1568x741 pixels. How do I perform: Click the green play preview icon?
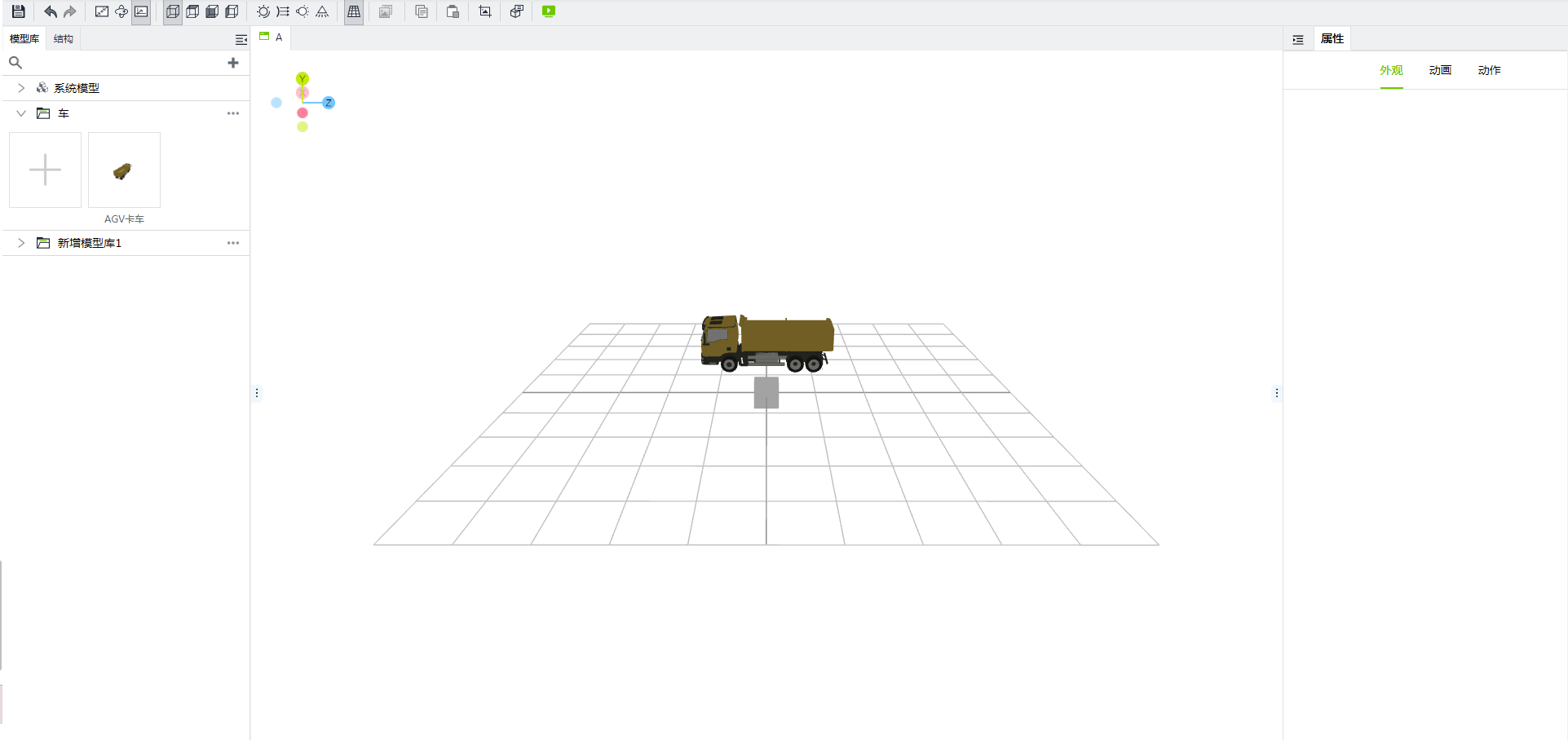tap(549, 11)
